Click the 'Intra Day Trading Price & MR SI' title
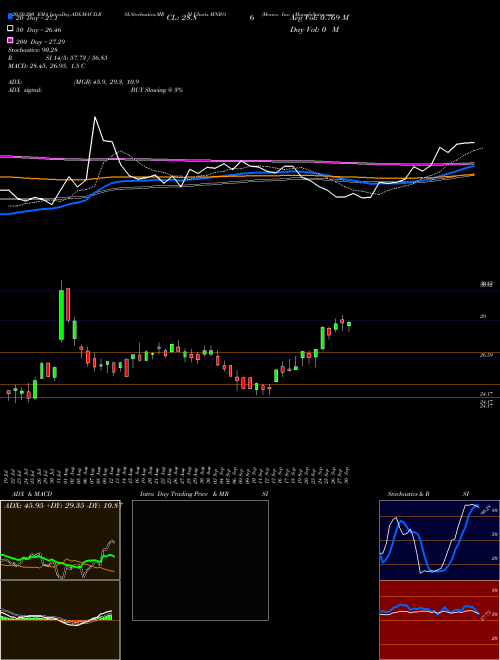The width and height of the screenshot is (500, 660). (204, 494)
